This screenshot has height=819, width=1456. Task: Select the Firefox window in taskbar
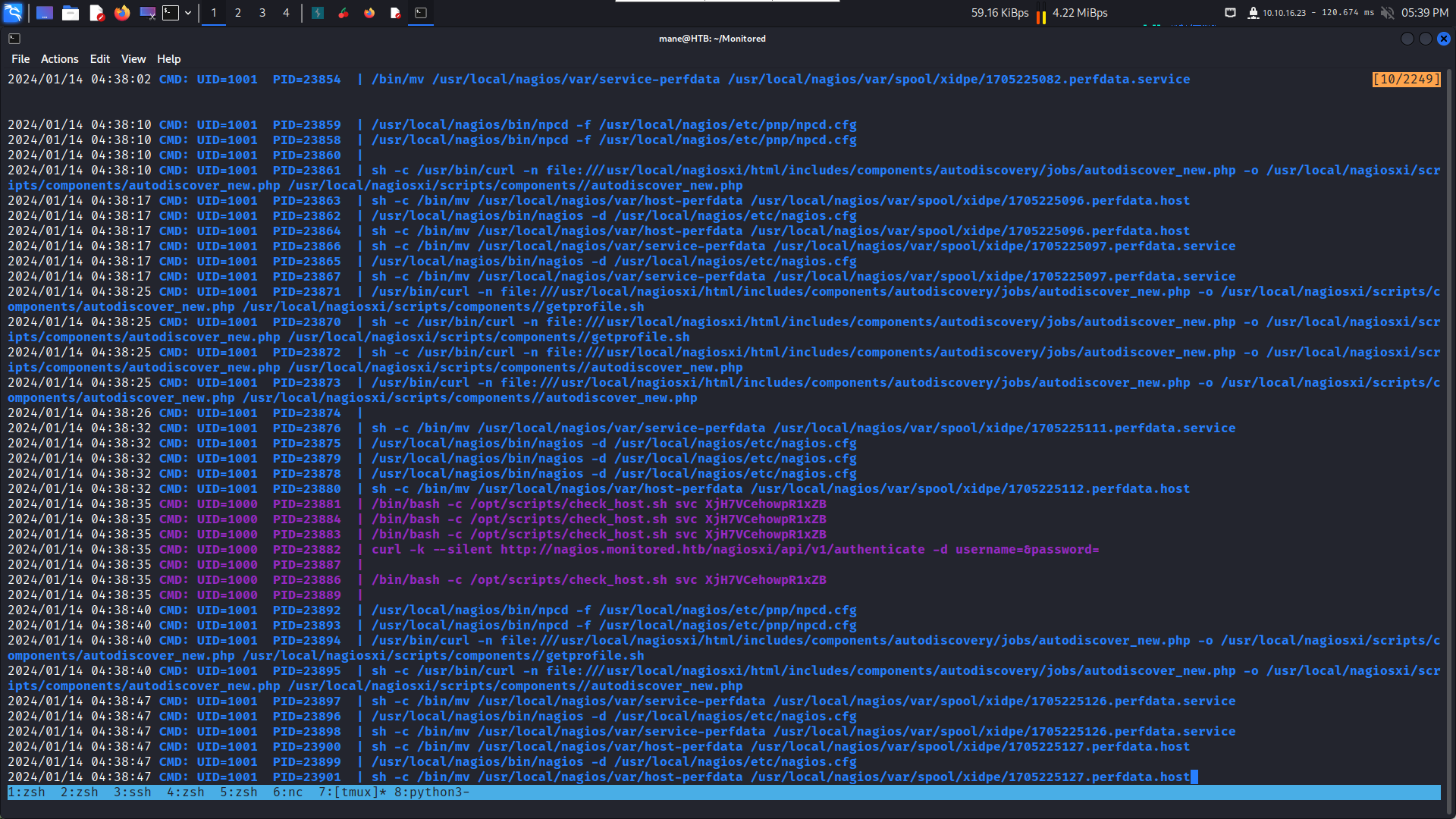pos(369,13)
